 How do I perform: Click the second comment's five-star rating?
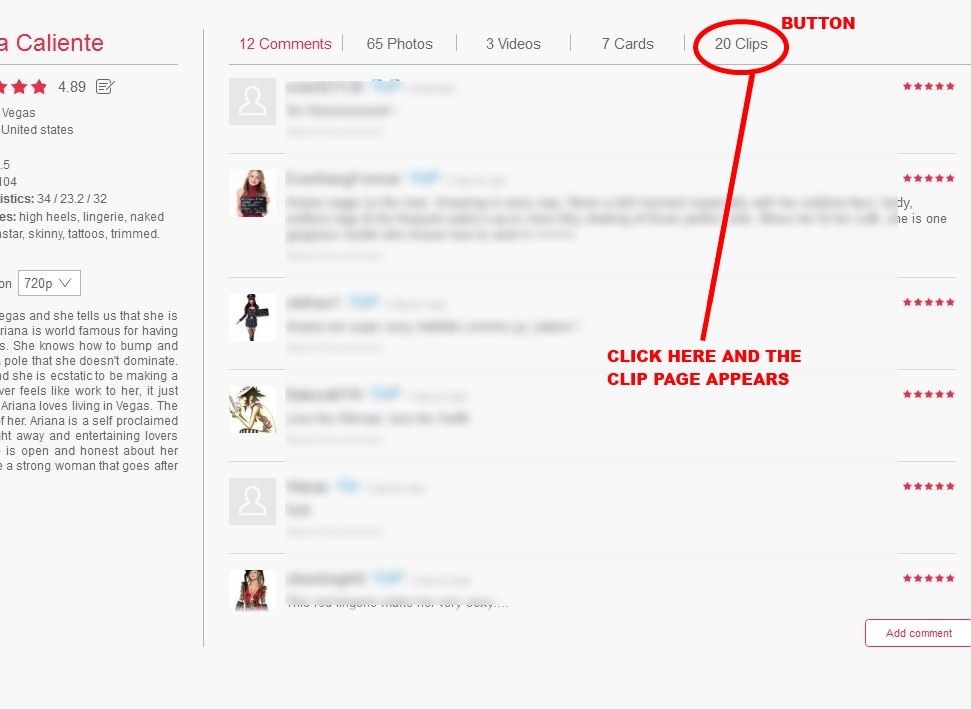pos(928,179)
